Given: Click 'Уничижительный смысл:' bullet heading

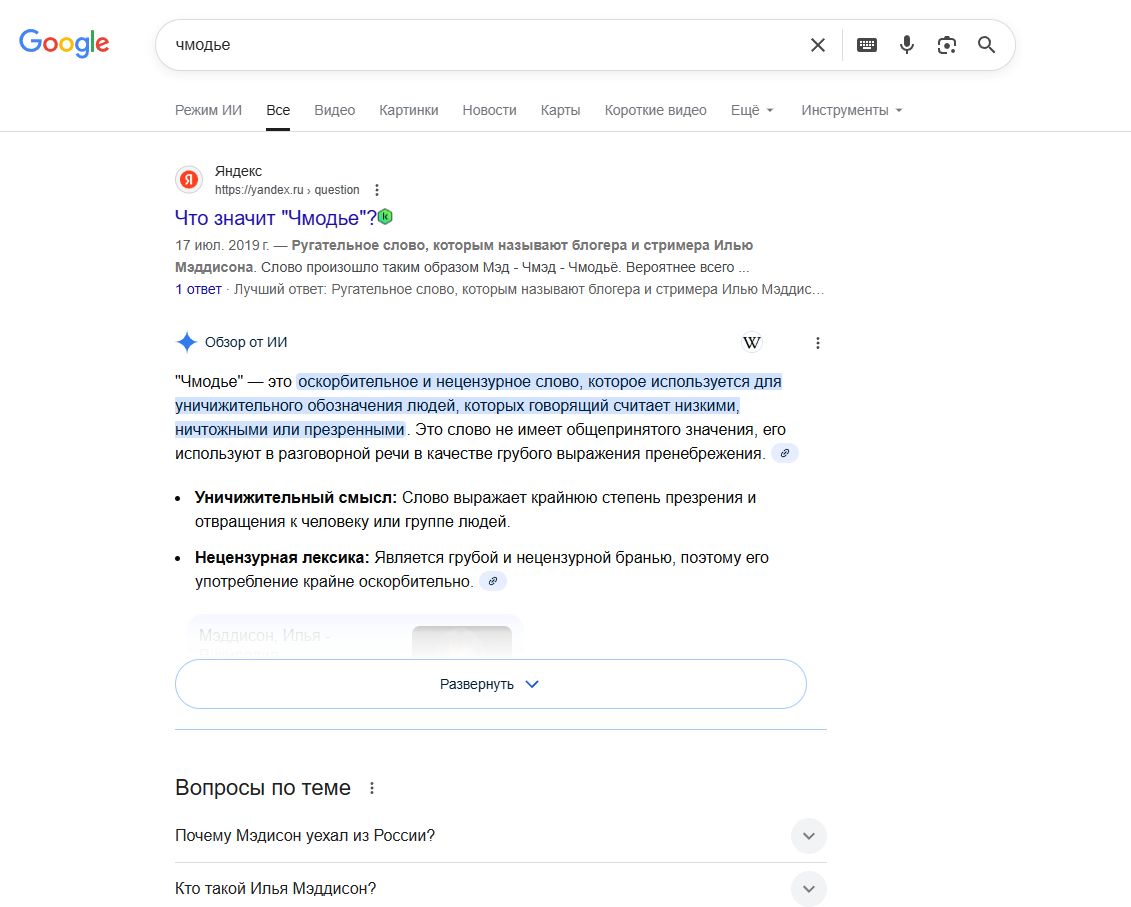Looking at the screenshot, I should (296, 498).
